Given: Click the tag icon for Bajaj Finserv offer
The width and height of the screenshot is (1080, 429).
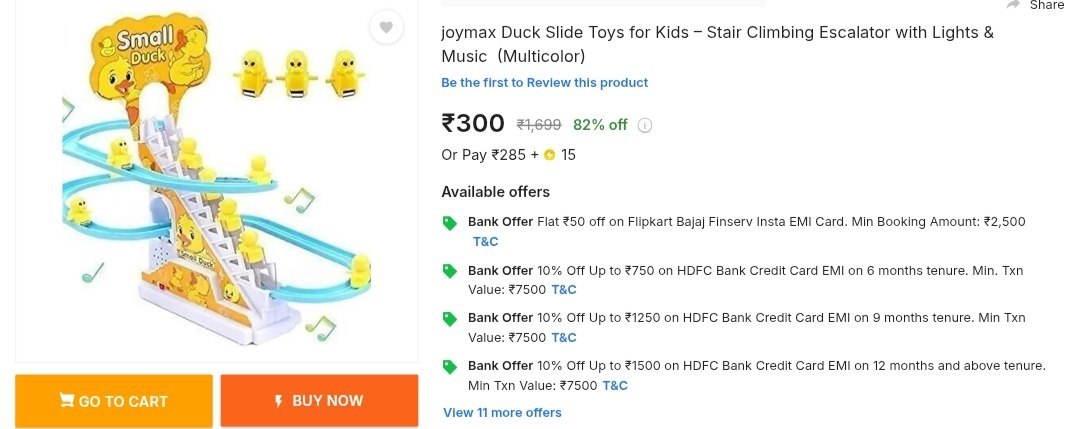Looking at the screenshot, I should coord(450,223).
